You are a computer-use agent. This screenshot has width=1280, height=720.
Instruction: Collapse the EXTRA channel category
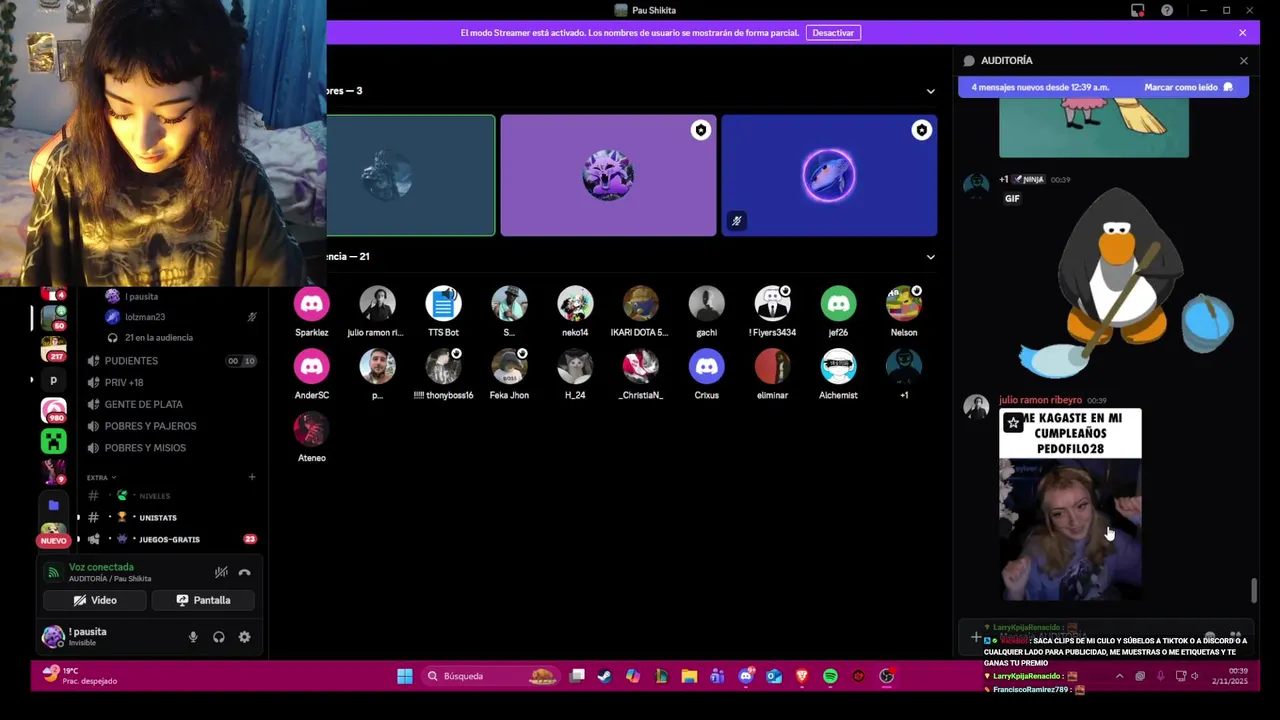click(101, 478)
